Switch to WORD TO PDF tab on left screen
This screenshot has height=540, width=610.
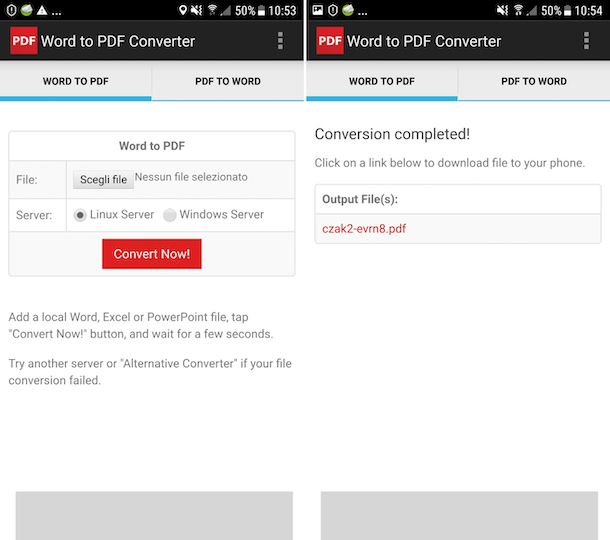tap(75, 81)
